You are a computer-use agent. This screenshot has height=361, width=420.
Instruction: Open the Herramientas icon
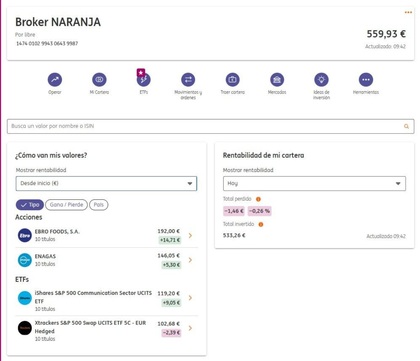point(366,80)
